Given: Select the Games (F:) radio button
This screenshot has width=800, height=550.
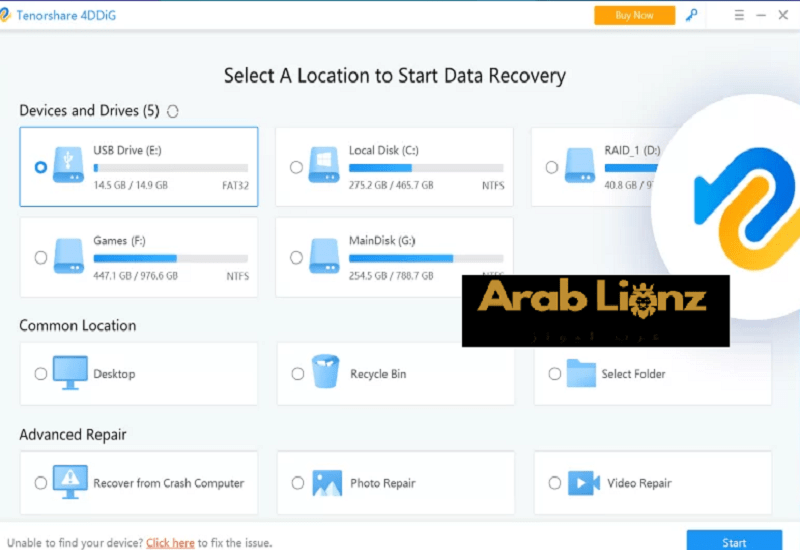Looking at the screenshot, I should [x=41, y=258].
